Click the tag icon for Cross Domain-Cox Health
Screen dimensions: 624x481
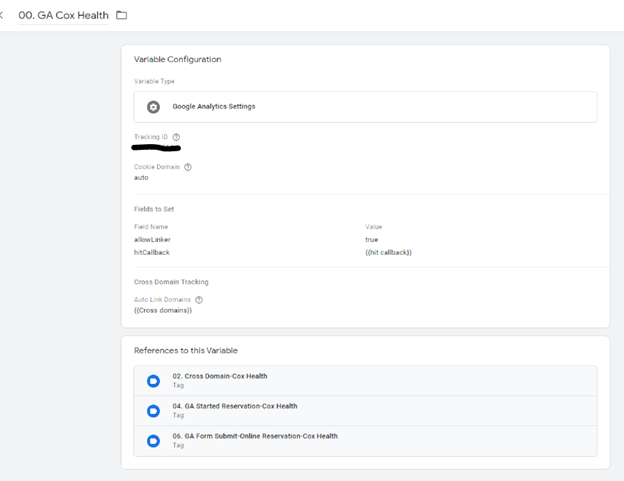[x=153, y=381]
